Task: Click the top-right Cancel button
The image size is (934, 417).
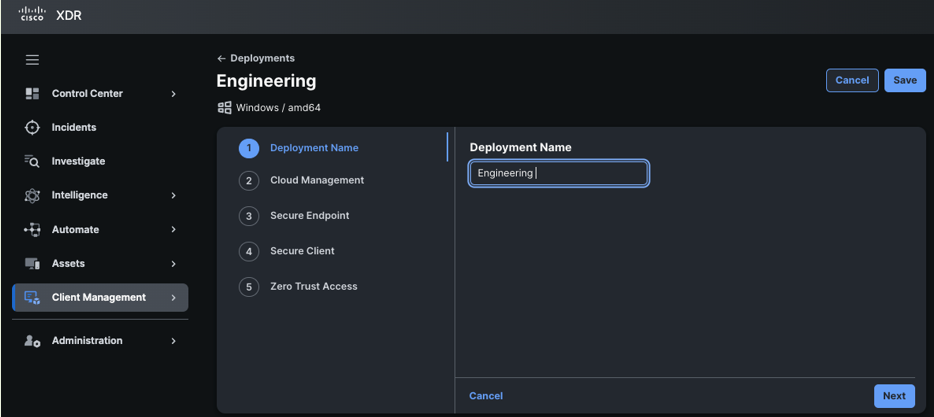Action: pyautogui.click(x=852, y=80)
